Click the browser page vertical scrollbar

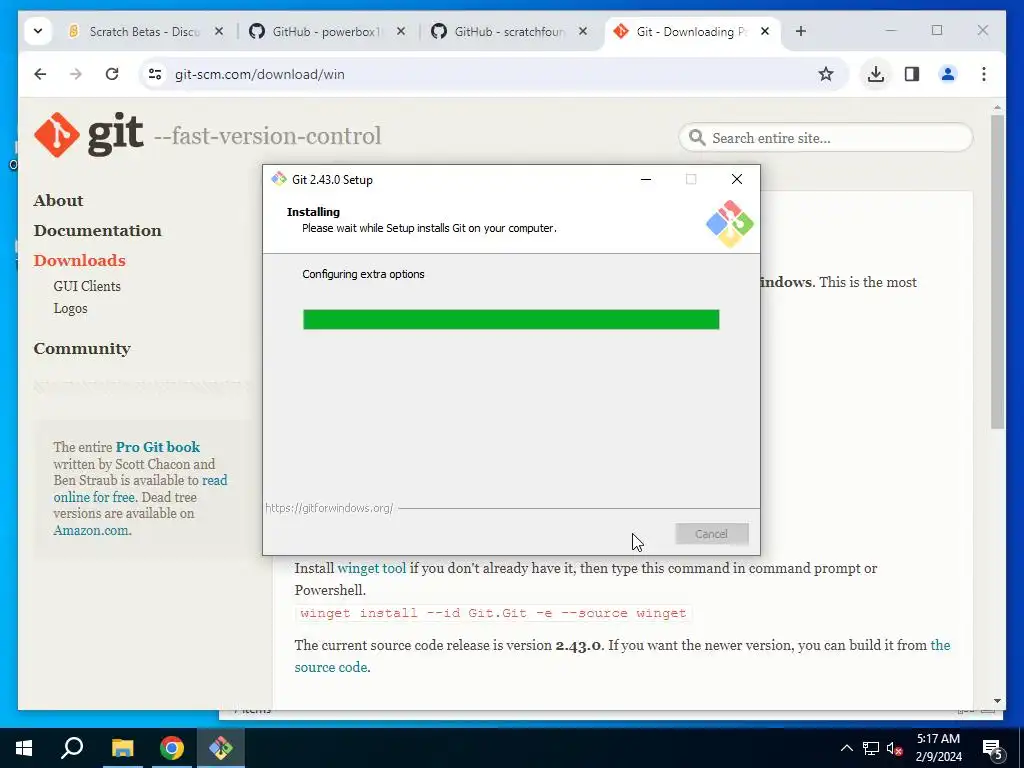pos(997,271)
